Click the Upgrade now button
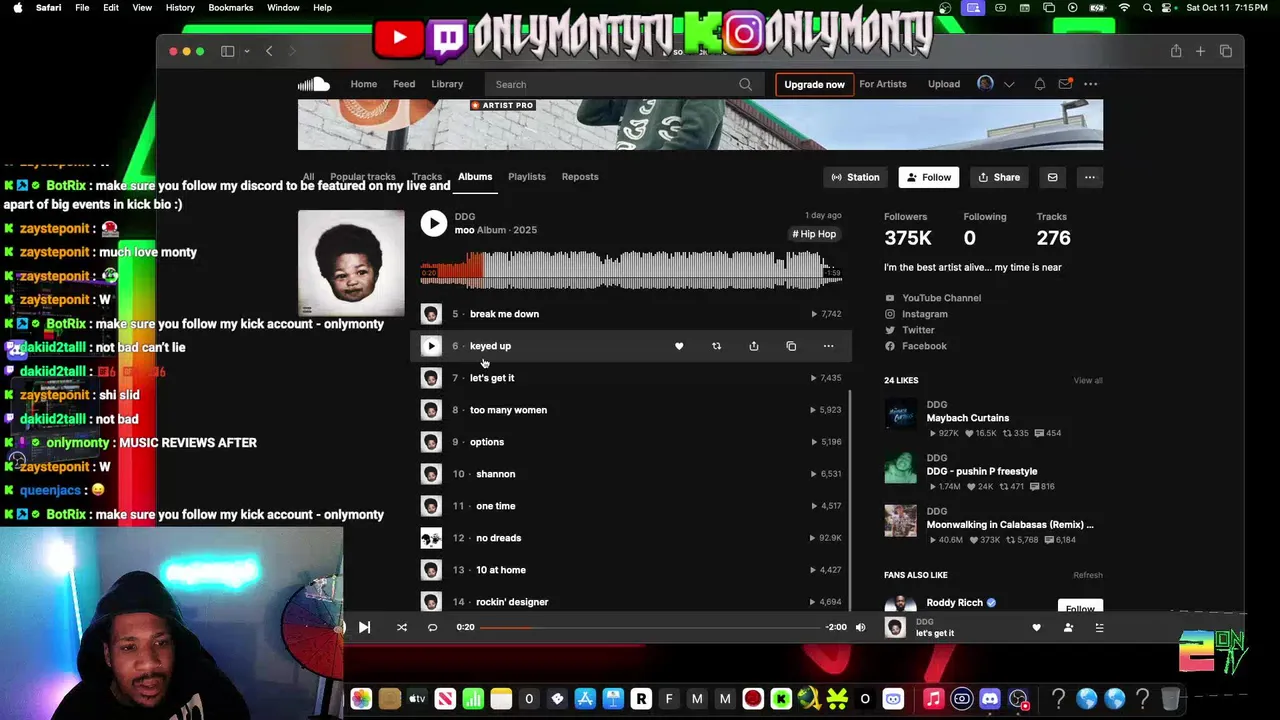 click(x=814, y=84)
